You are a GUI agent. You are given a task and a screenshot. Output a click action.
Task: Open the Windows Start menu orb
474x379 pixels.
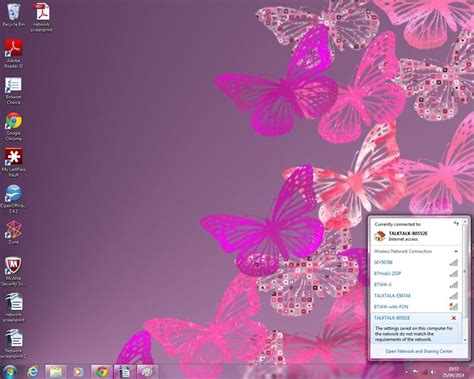[10, 372]
